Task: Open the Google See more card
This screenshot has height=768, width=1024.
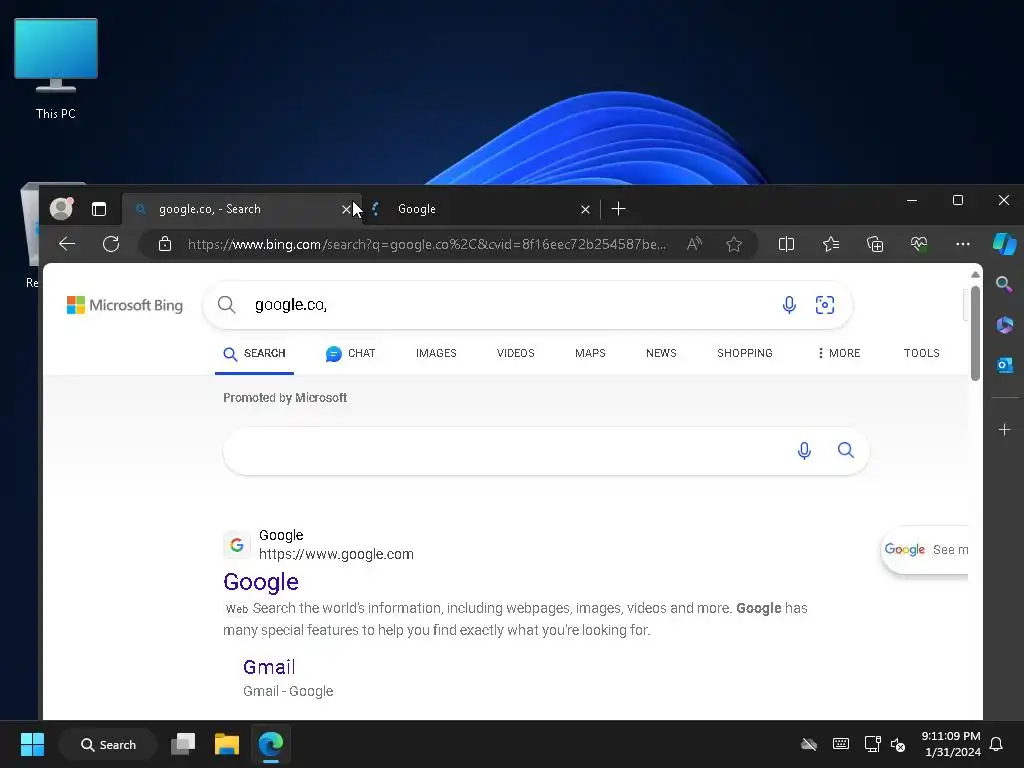Action: [x=925, y=550]
